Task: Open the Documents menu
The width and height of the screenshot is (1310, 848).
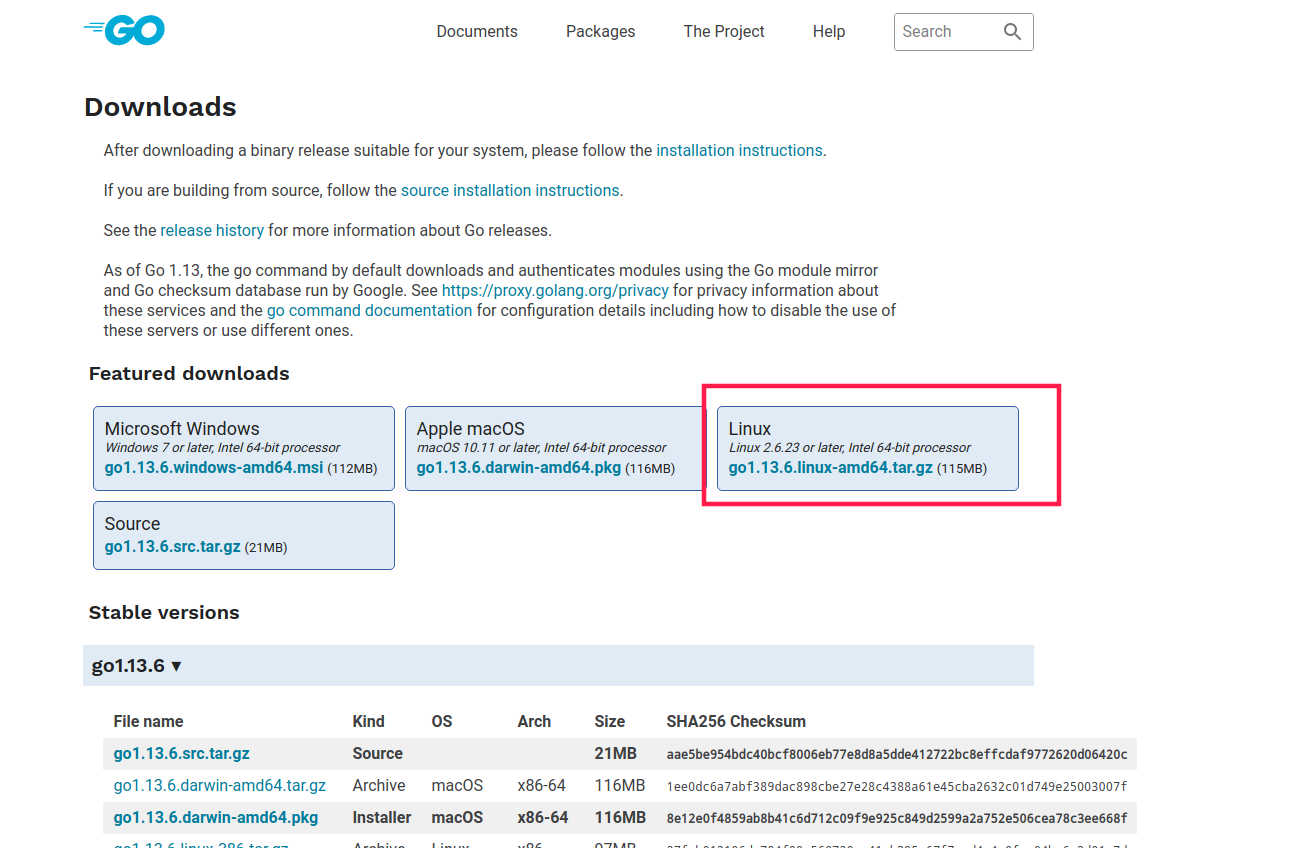Action: point(477,32)
